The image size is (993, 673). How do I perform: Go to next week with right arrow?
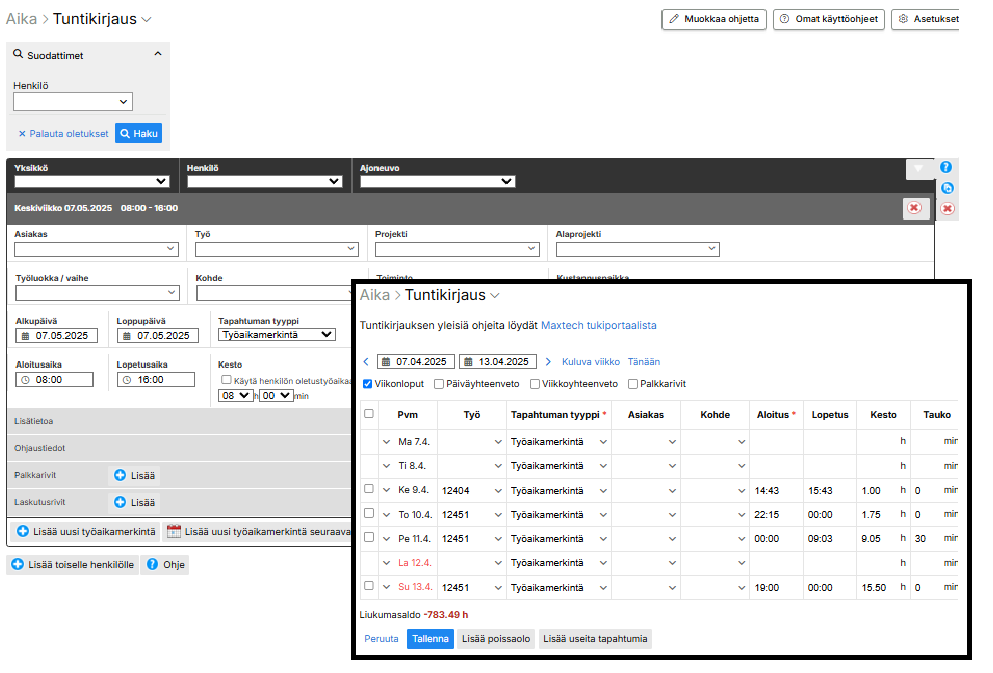548,362
